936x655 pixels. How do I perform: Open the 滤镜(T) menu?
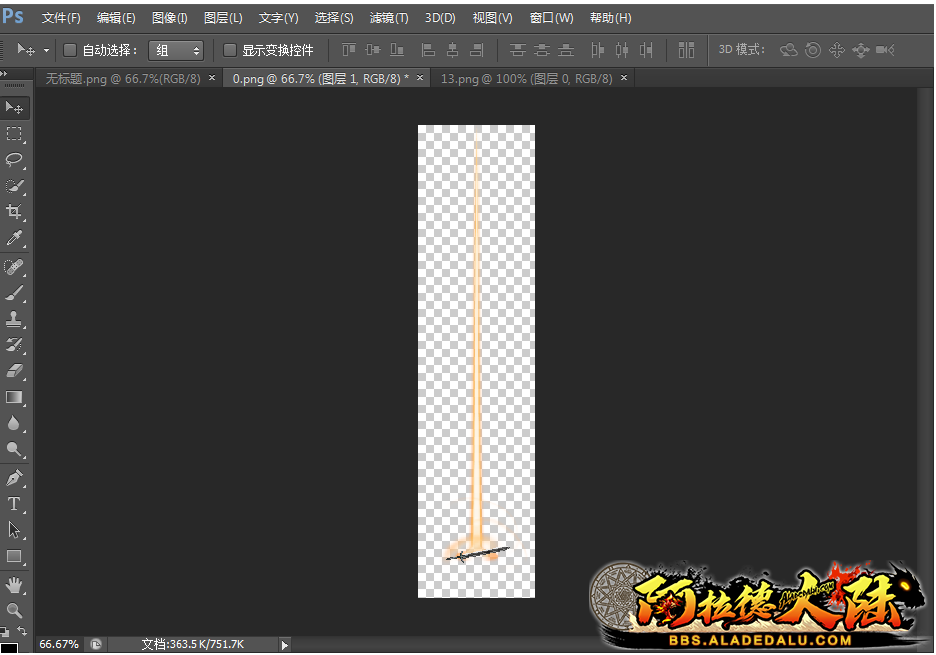388,18
